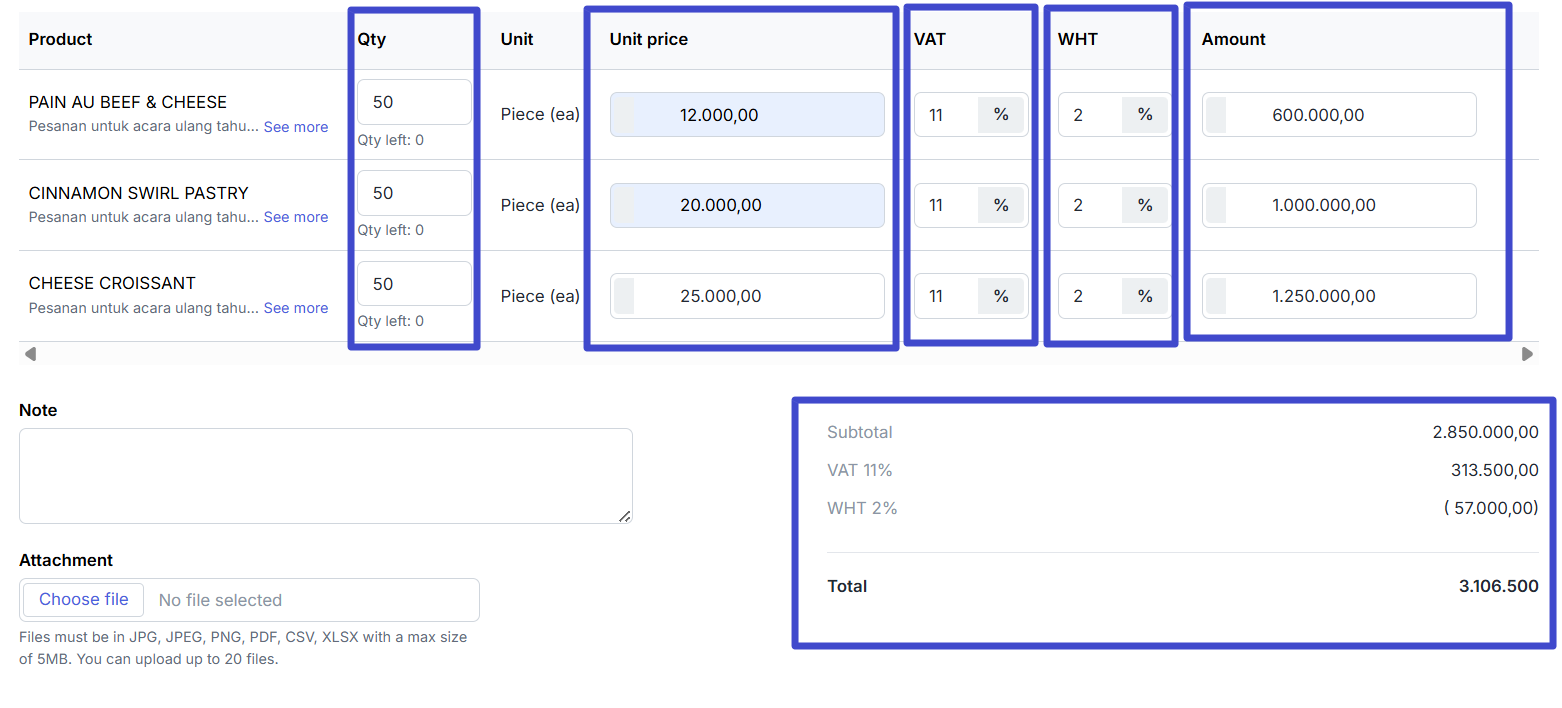This screenshot has width=1562, height=708.
Task: Click the amount field showing 1.000.000,00
Action: pyautogui.click(x=1338, y=205)
